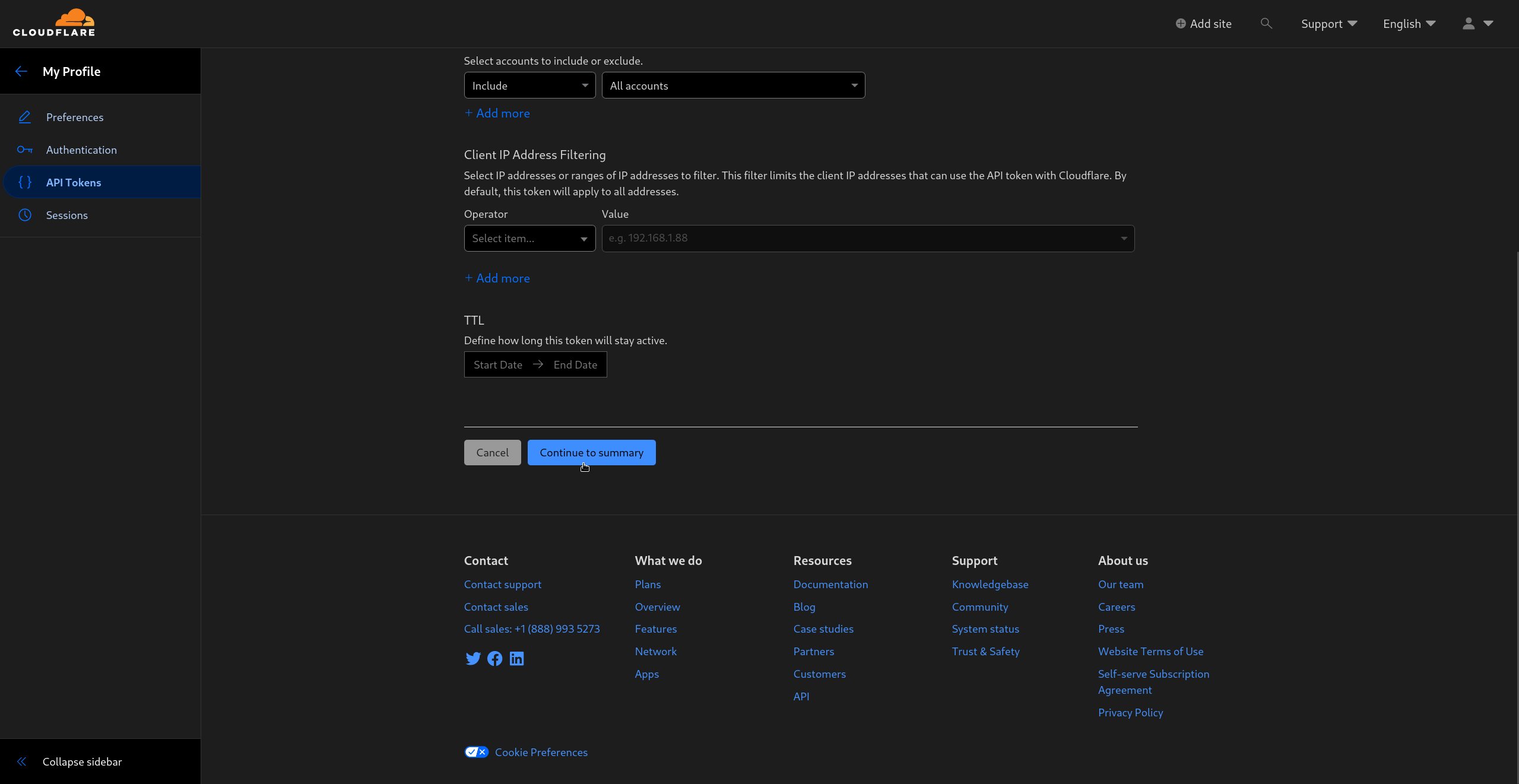This screenshot has width=1519, height=784.
Task: Select the Preferences pencil icon
Action: point(25,117)
